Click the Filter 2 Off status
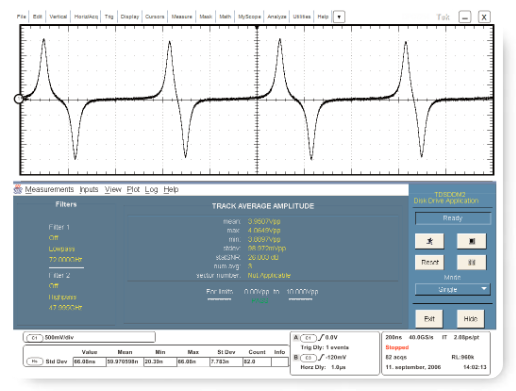 (53, 286)
